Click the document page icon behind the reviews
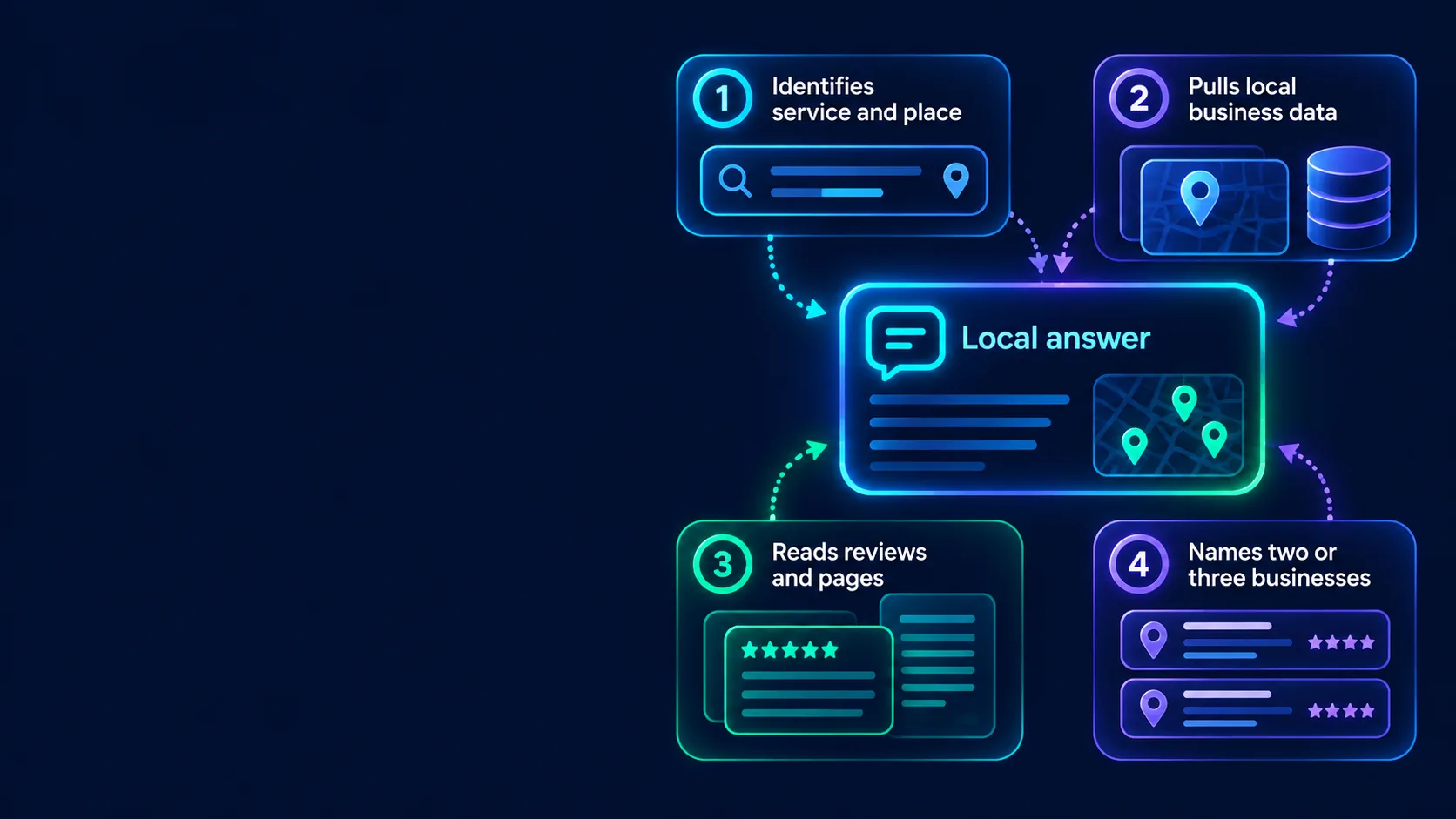The image size is (1456, 819). click(x=938, y=665)
